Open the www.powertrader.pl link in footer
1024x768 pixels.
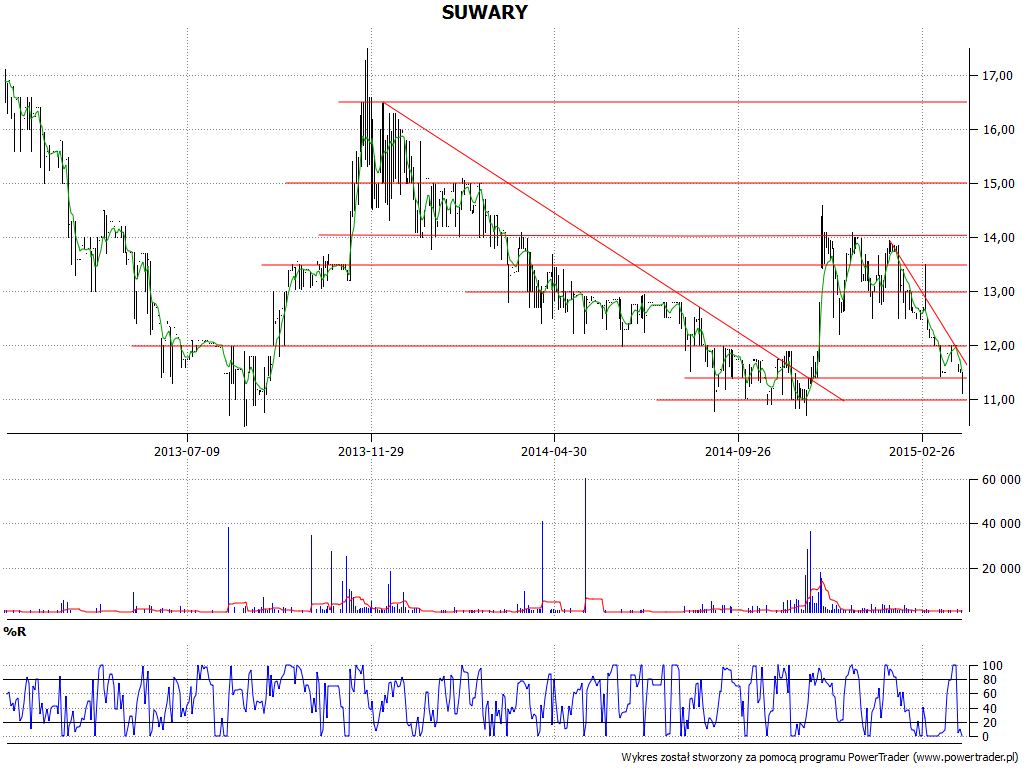(x=965, y=757)
